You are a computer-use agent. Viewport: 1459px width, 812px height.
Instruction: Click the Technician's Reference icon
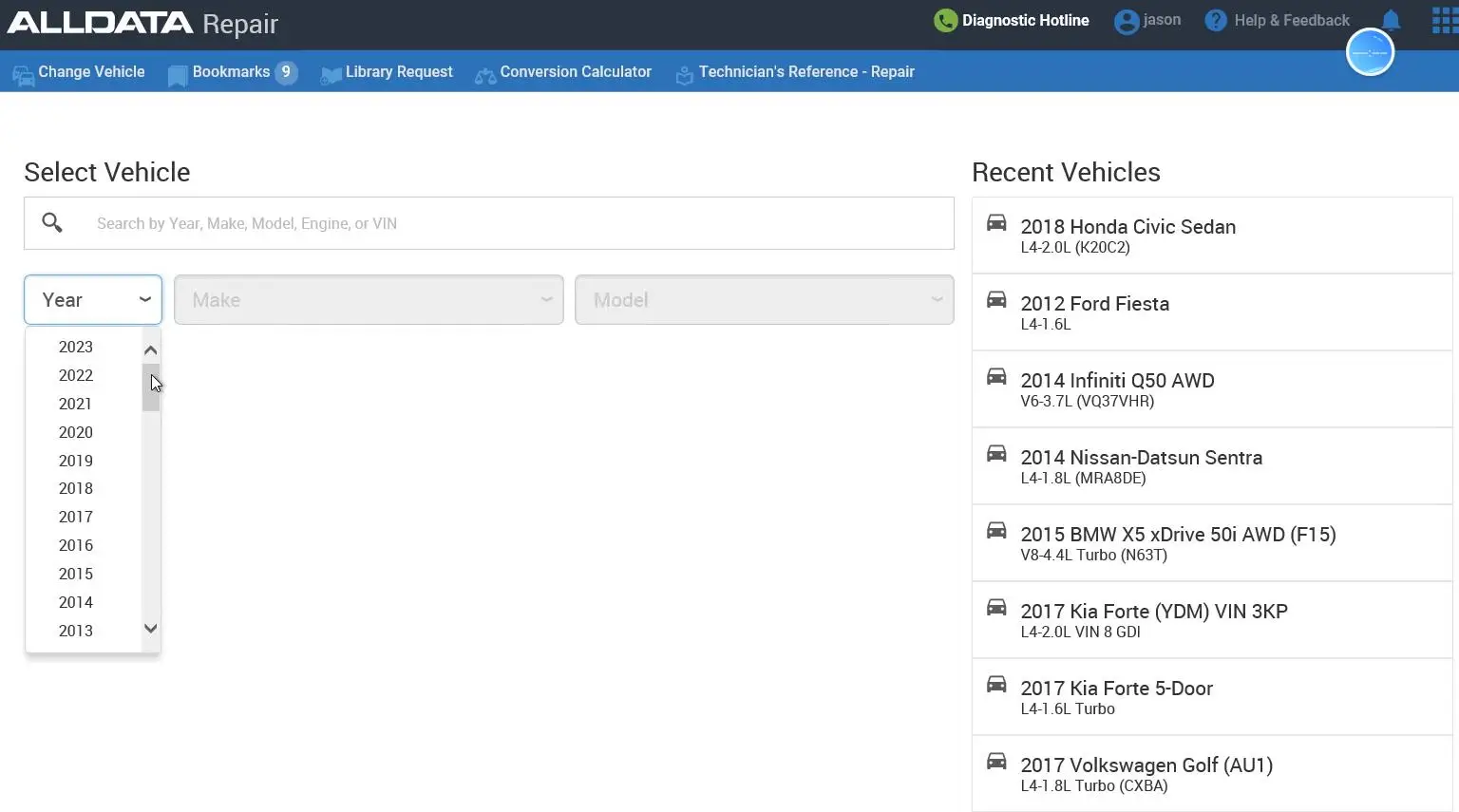684,75
